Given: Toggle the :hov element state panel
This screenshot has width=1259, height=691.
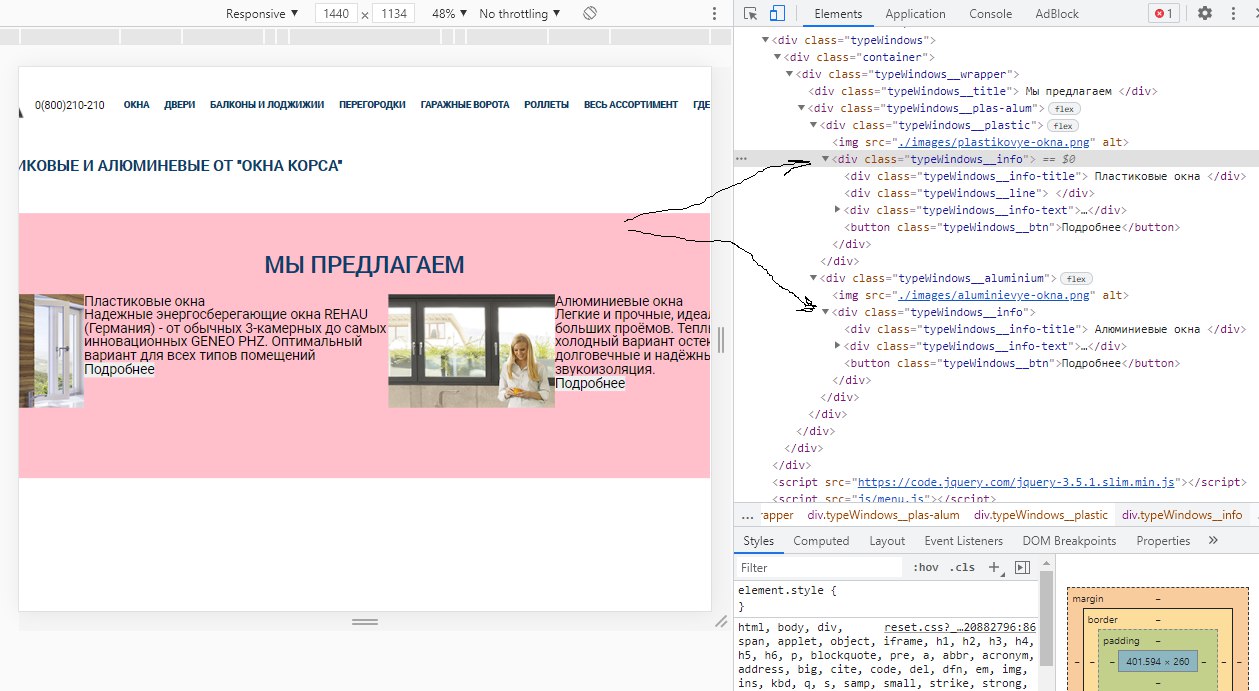Looking at the screenshot, I should 926,567.
